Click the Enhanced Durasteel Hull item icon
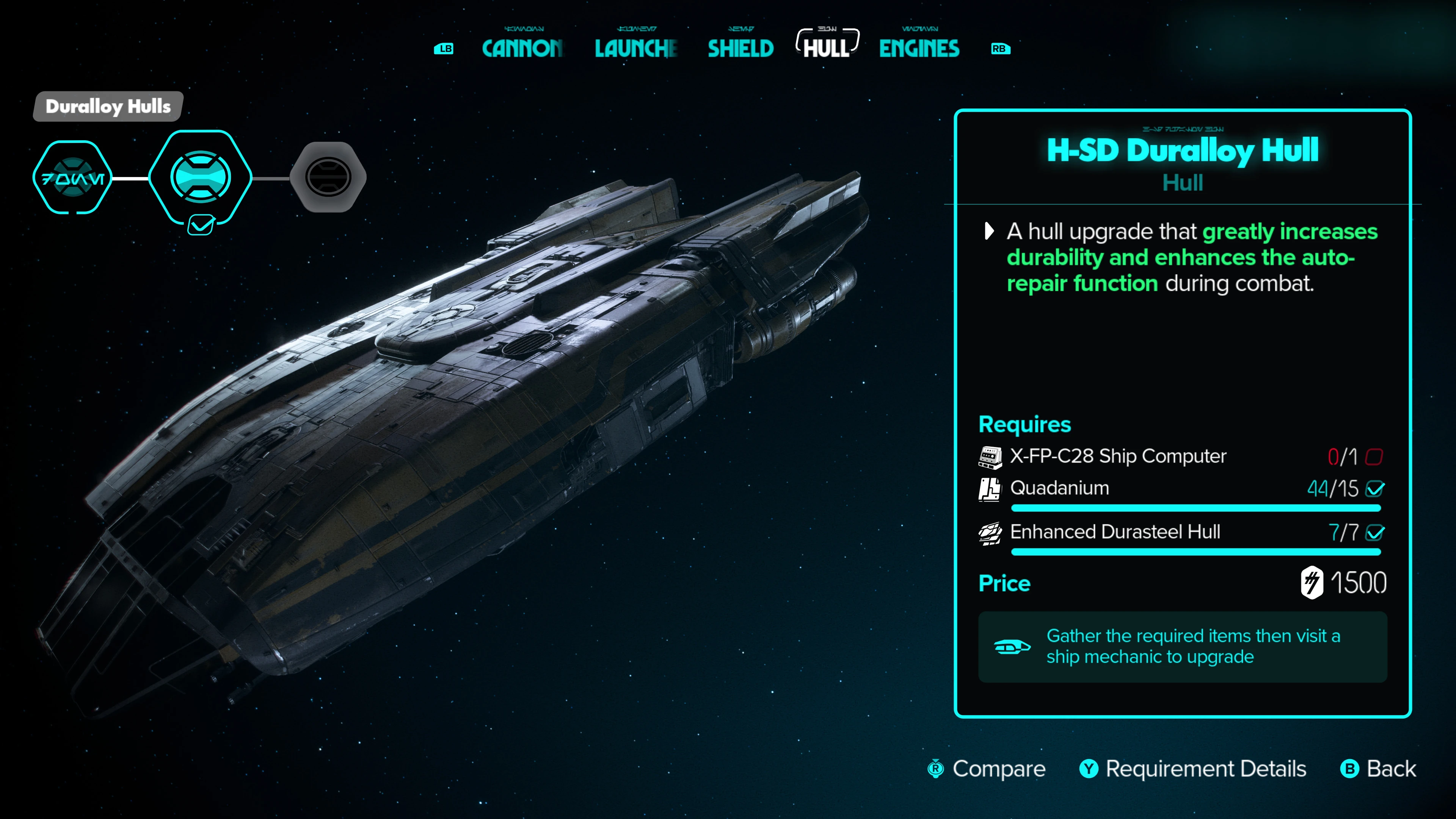 tap(990, 533)
